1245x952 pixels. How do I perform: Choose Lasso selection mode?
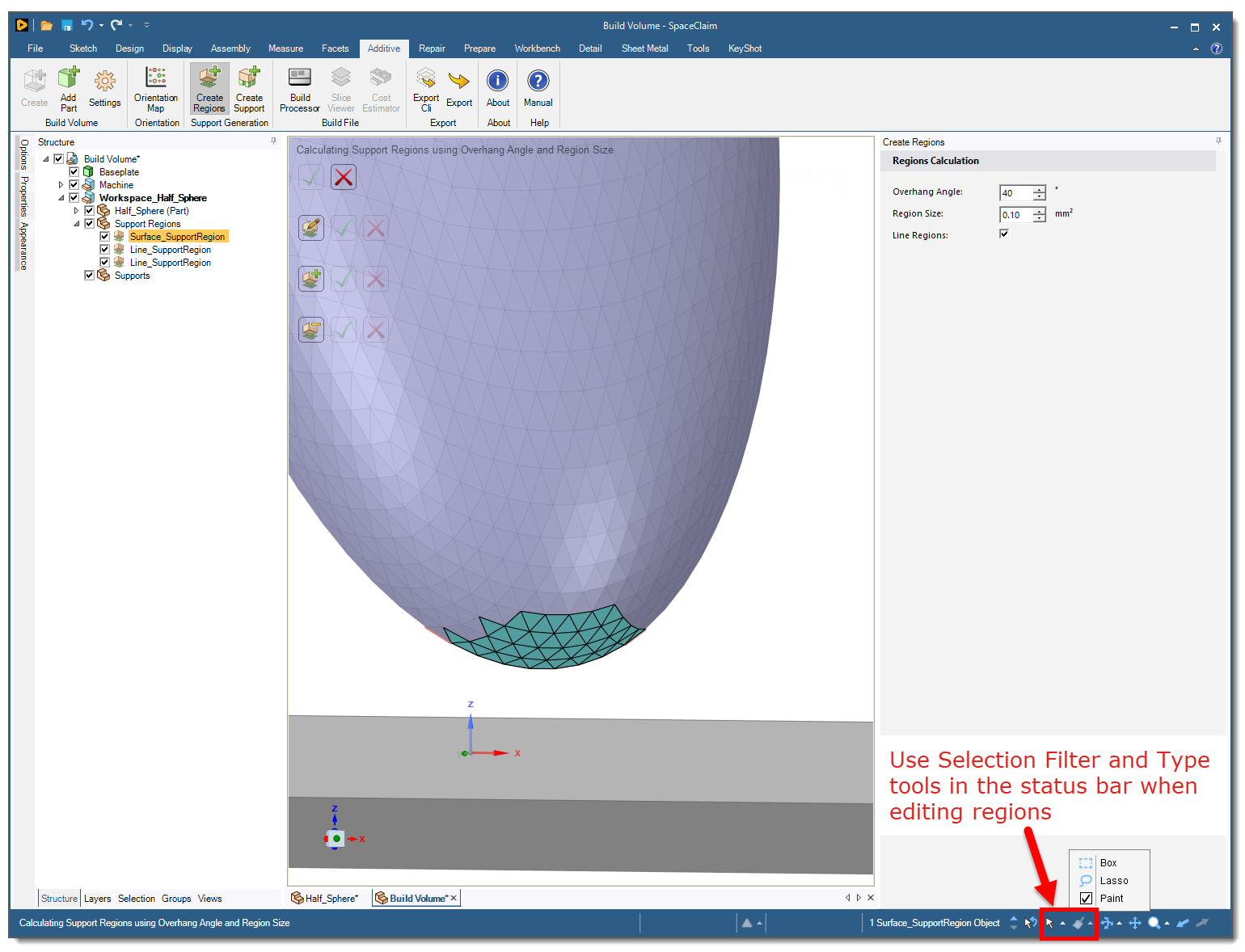(1108, 881)
